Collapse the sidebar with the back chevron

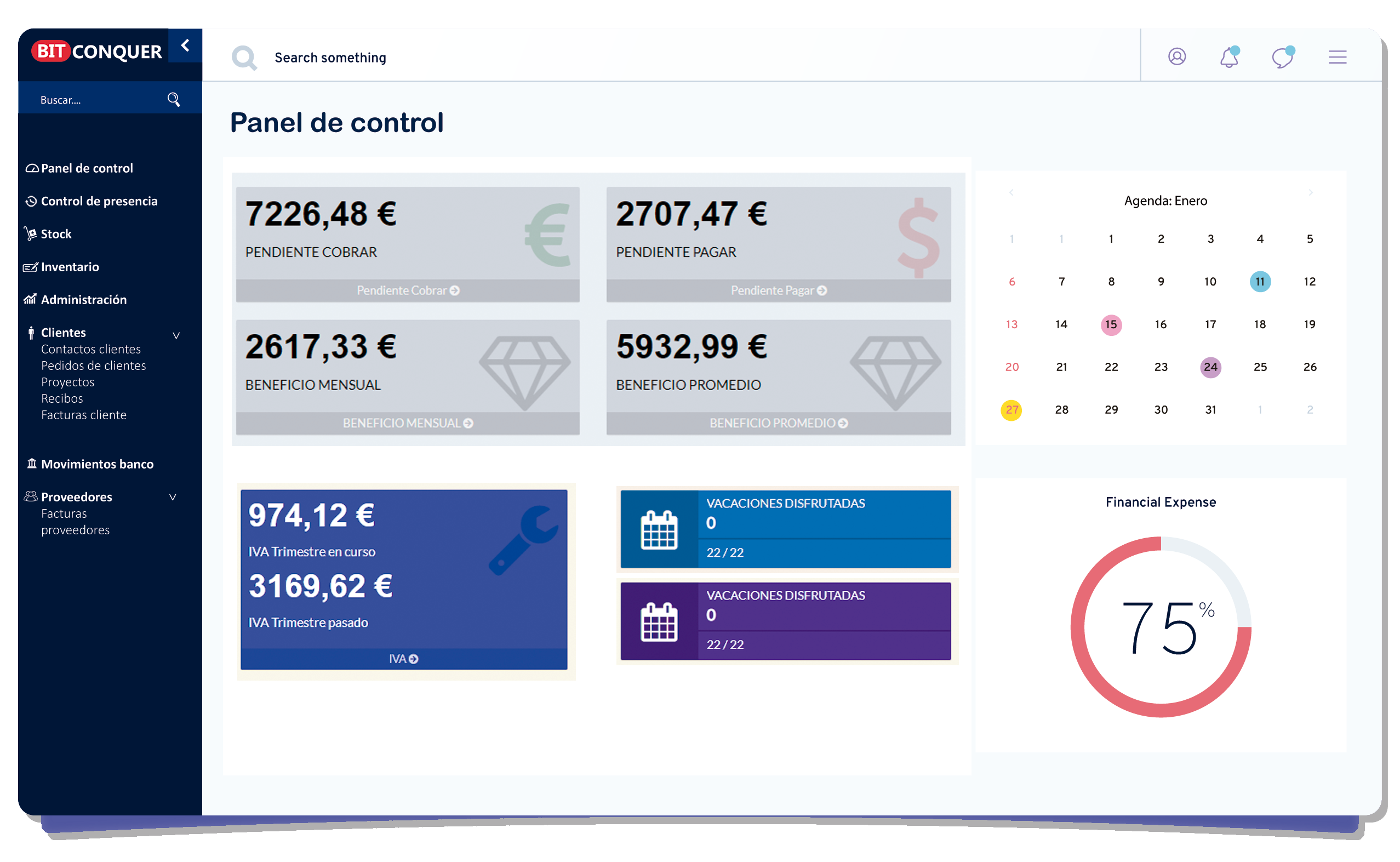tap(185, 45)
